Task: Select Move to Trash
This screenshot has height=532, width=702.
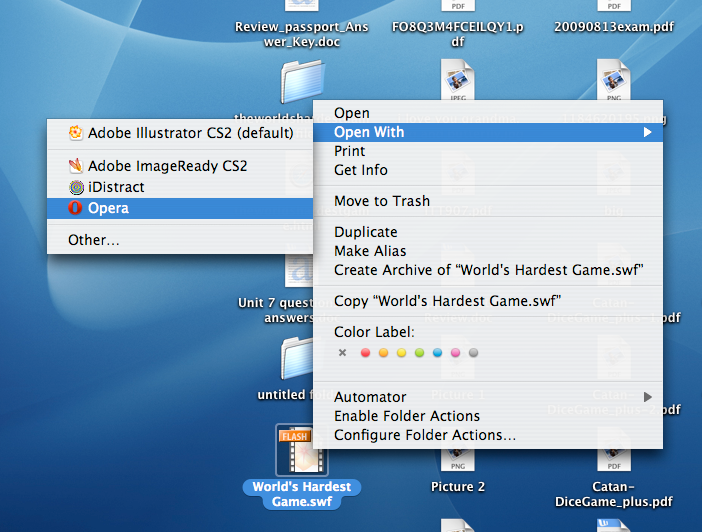Action: tap(488, 201)
